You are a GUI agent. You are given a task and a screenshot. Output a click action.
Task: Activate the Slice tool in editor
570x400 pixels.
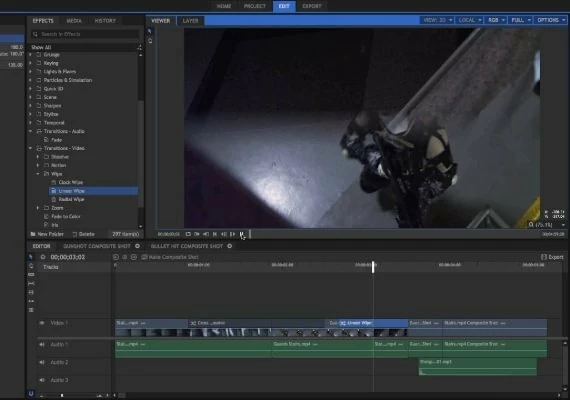coord(31,275)
